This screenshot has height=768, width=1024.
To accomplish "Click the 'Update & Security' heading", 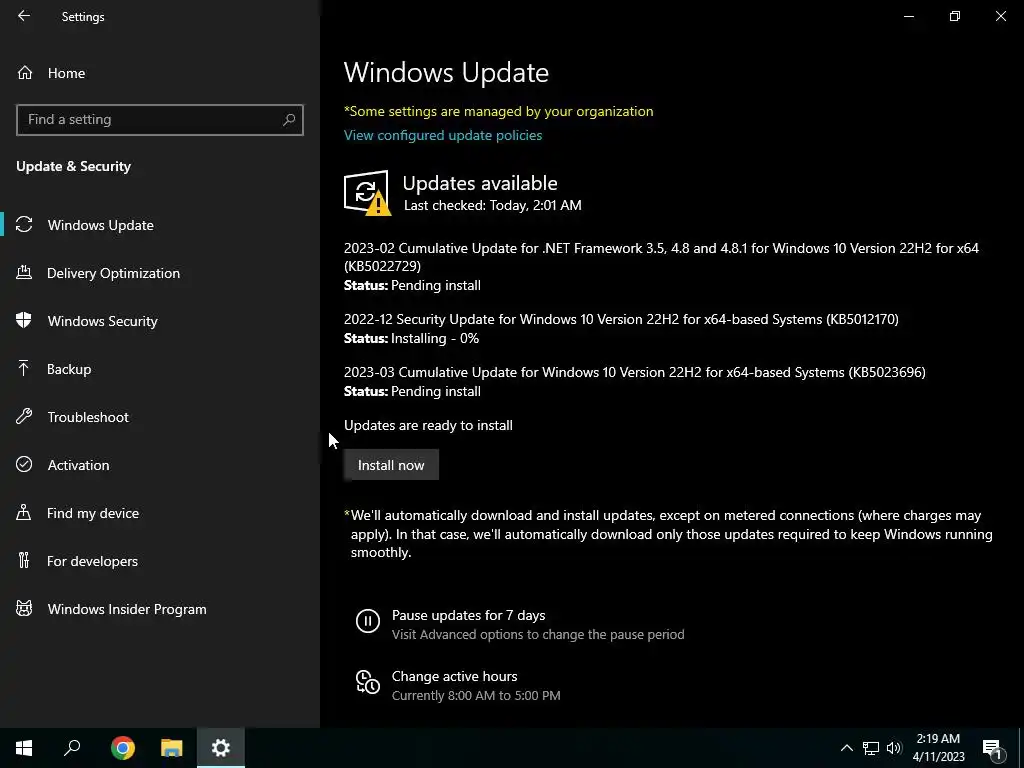I will pos(74,167).
